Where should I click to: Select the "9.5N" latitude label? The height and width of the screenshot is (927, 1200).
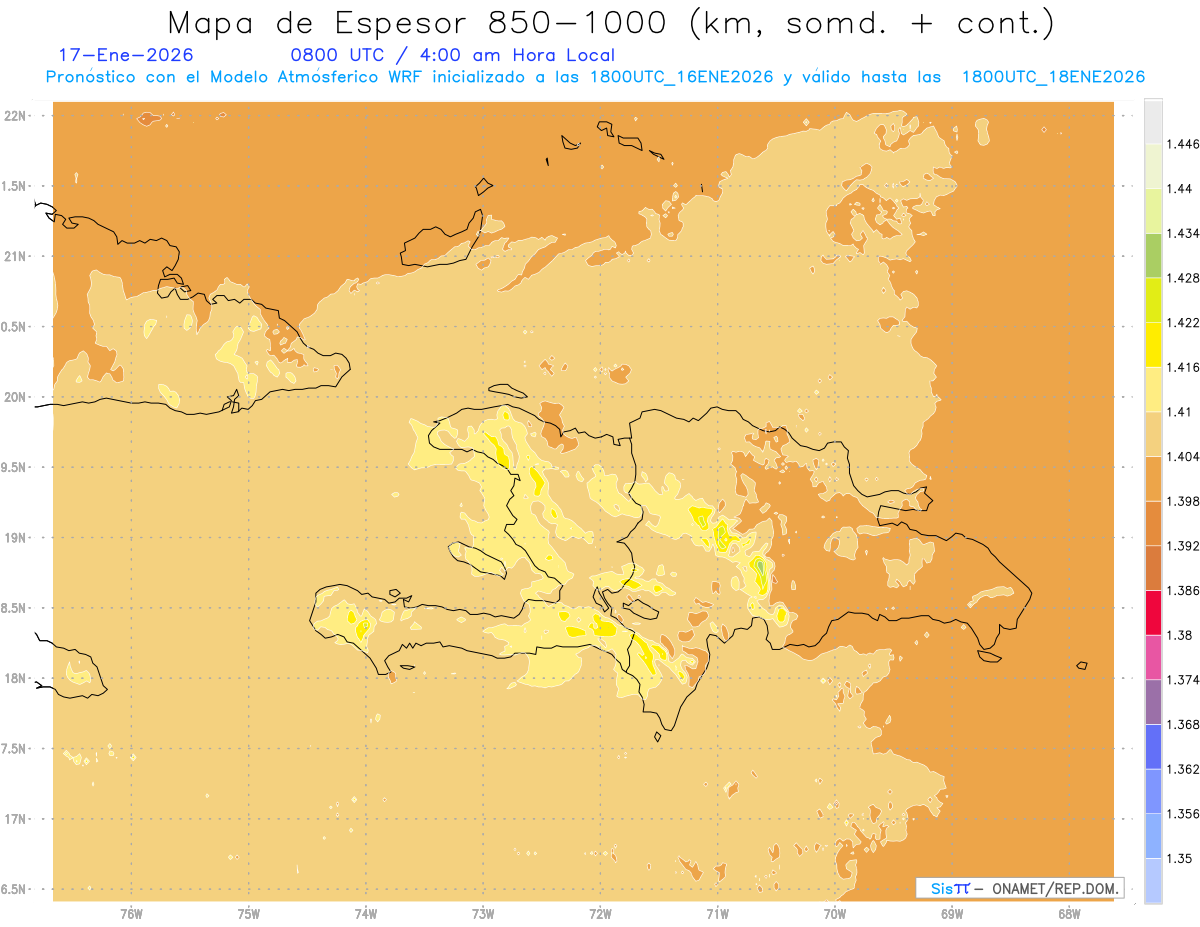point(15,468)
